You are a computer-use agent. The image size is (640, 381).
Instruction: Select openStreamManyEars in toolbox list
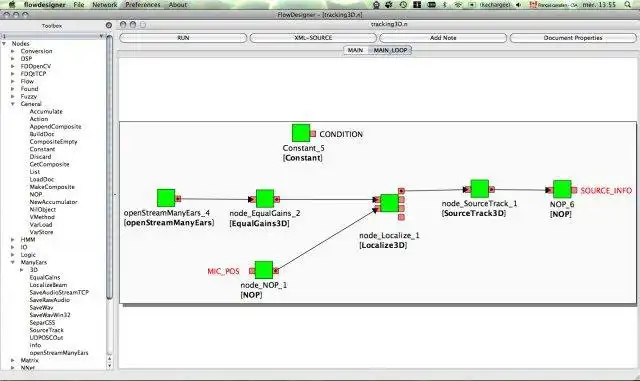point(59,352)
